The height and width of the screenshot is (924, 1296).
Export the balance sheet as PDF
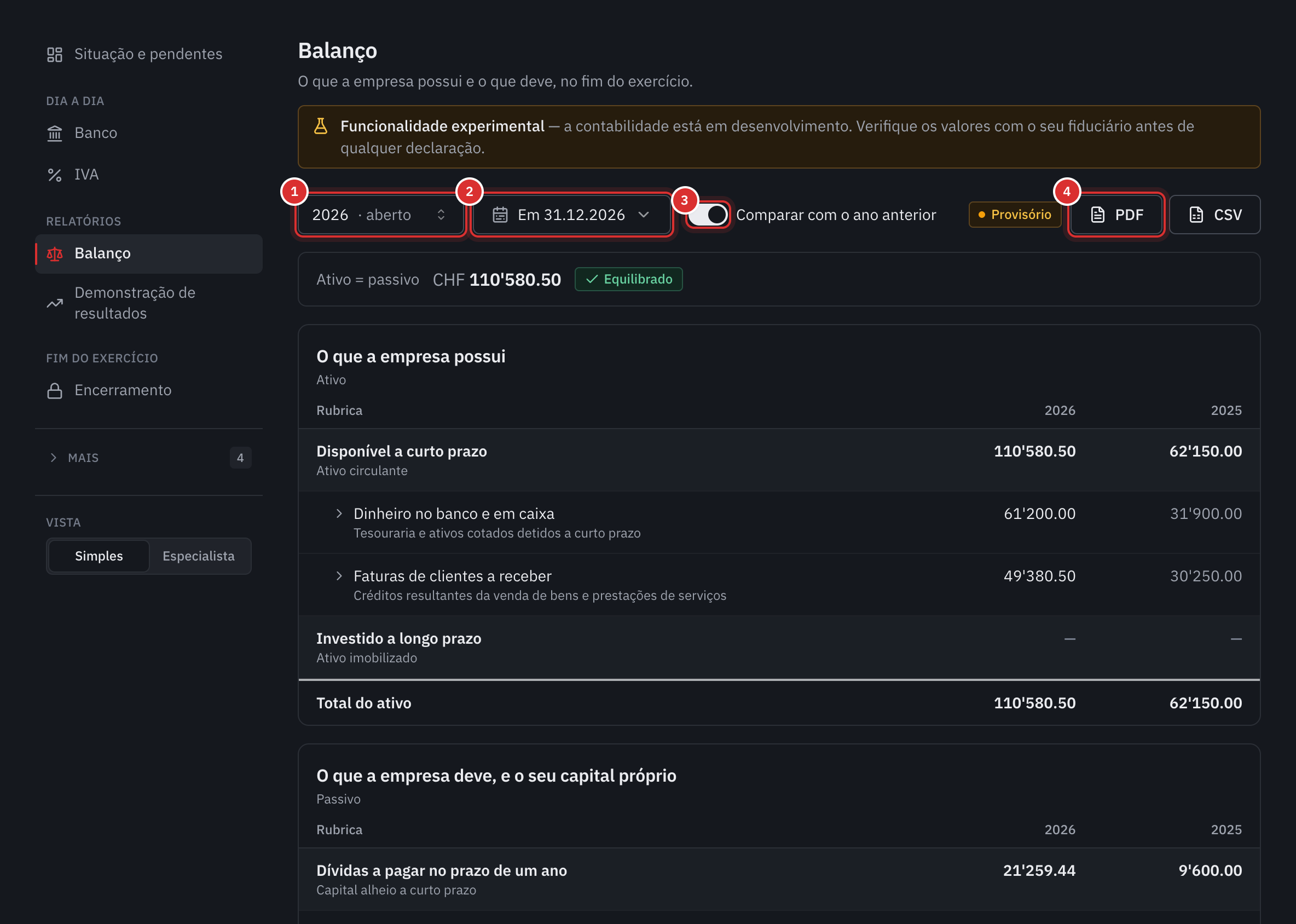tap(1115, 215)
